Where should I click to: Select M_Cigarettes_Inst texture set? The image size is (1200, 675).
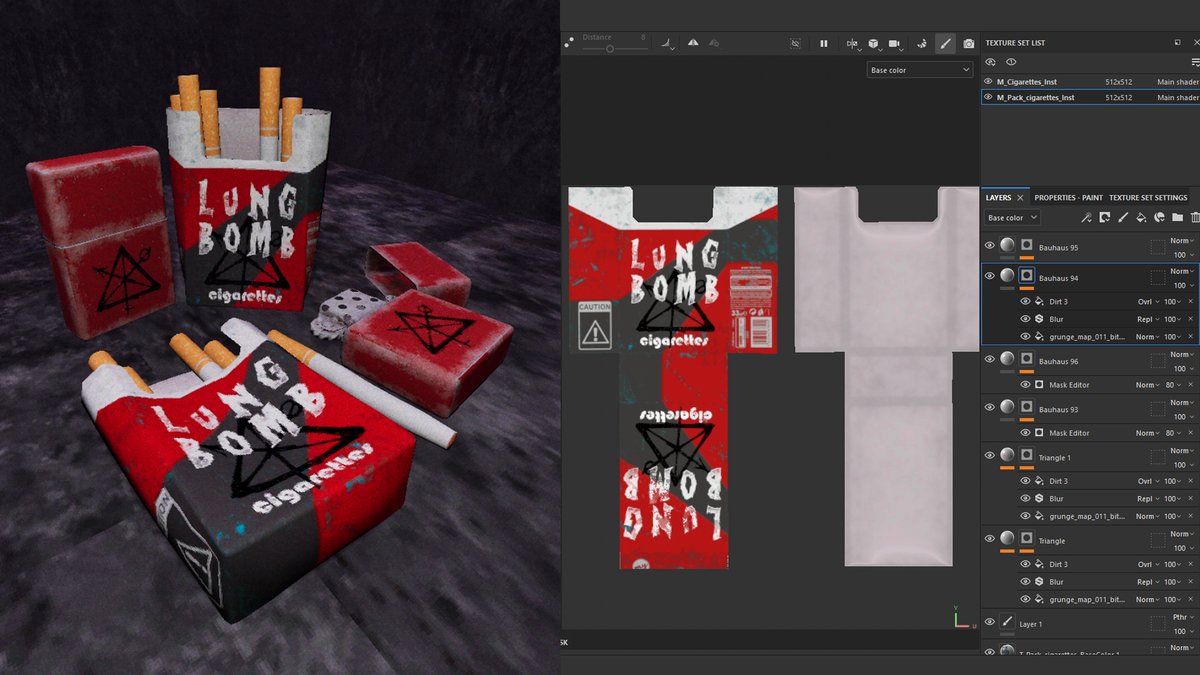pyautogui.click(x=1091, y=81)
